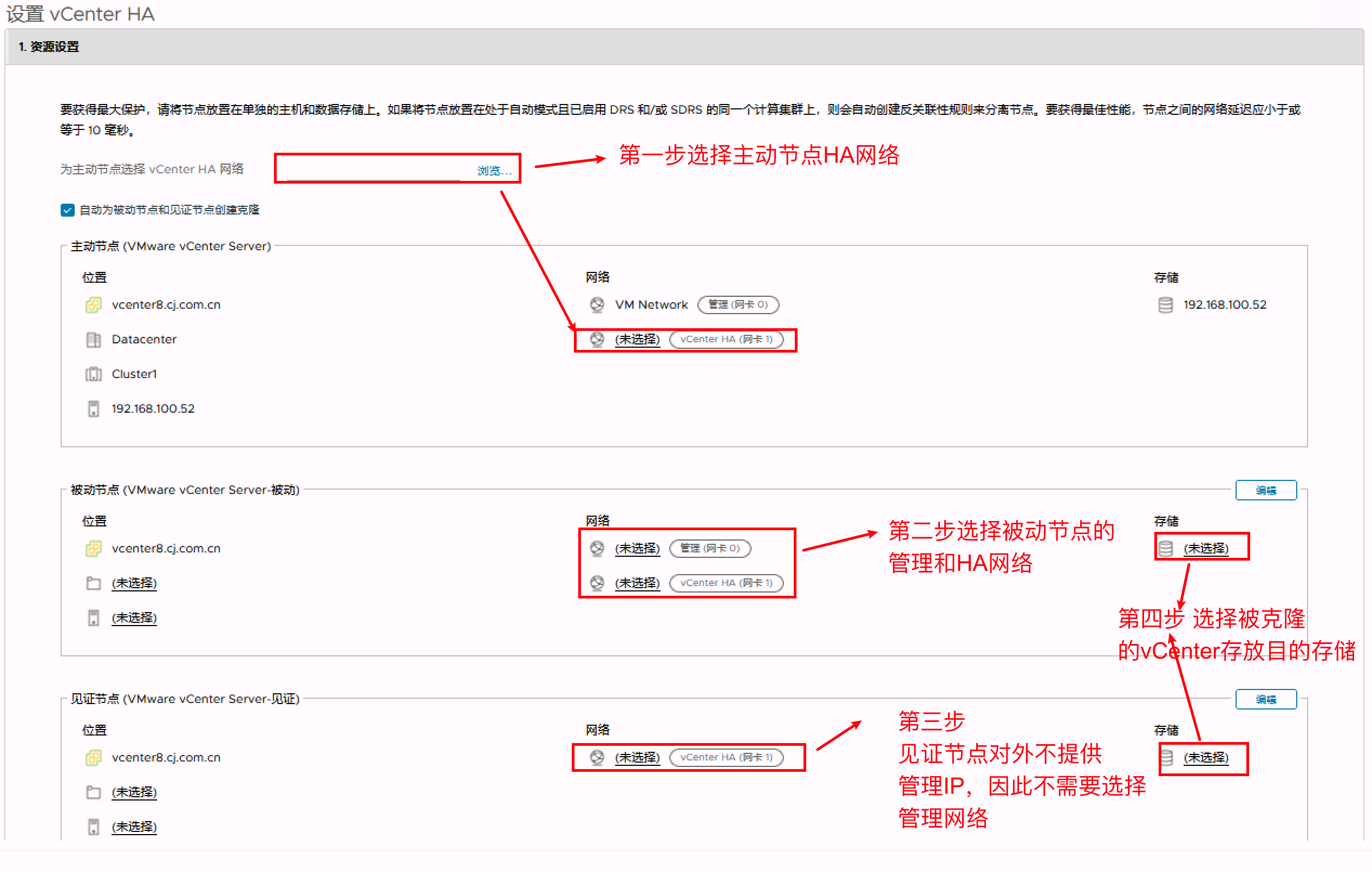1372x872 pixels.
Task: Click the vCenter icon in the active node location
Action: click(x=94, y=305)
